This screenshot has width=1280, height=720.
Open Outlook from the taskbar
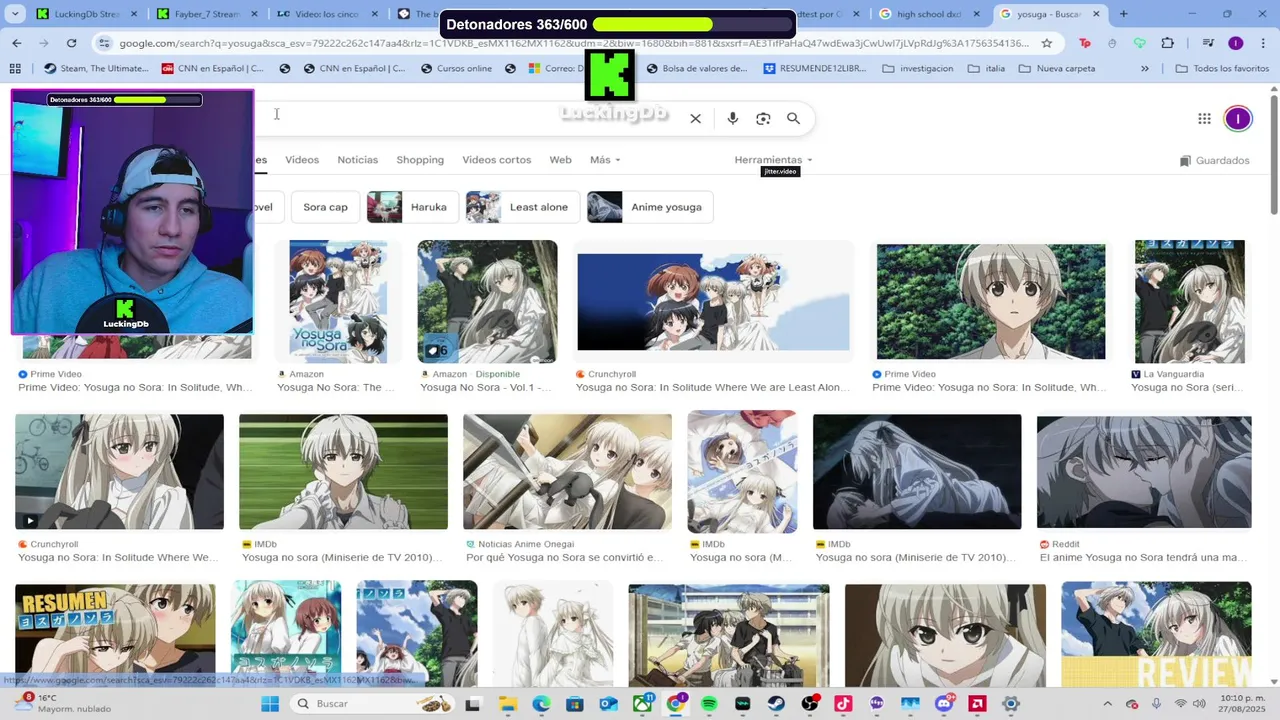(x=608, y=704)
